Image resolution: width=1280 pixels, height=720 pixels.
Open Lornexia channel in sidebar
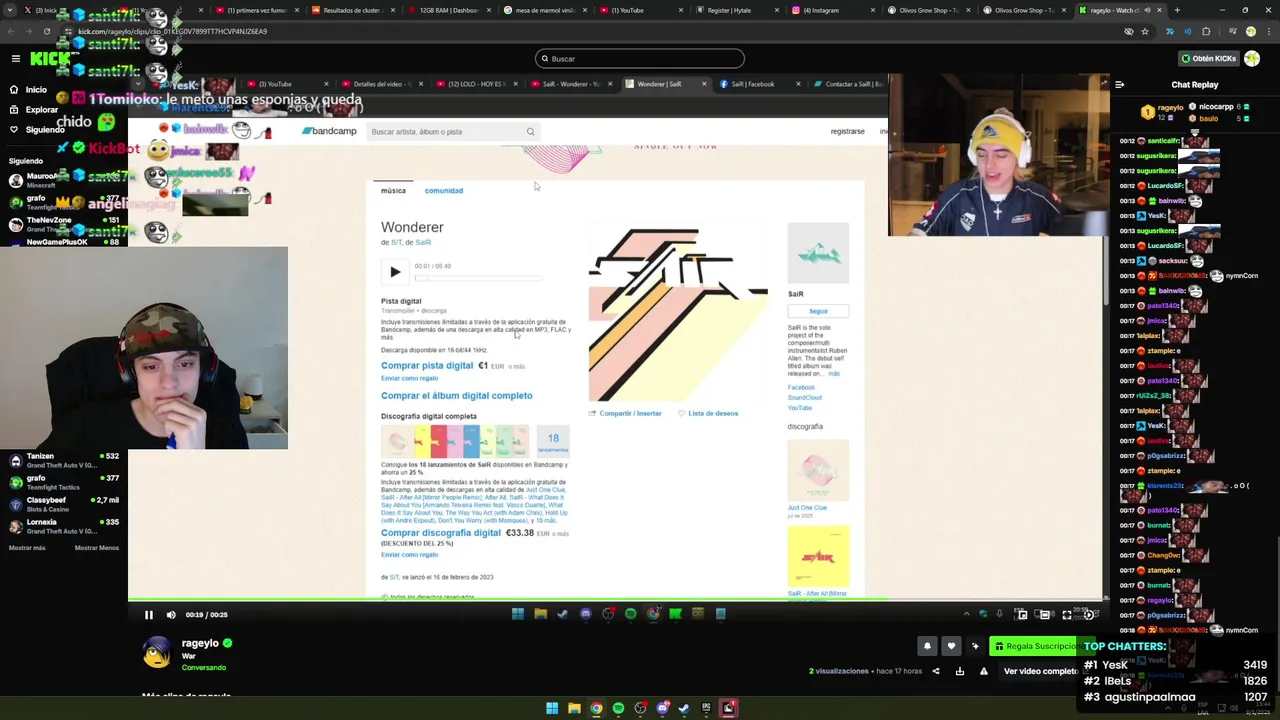click(x=62, y=525)
